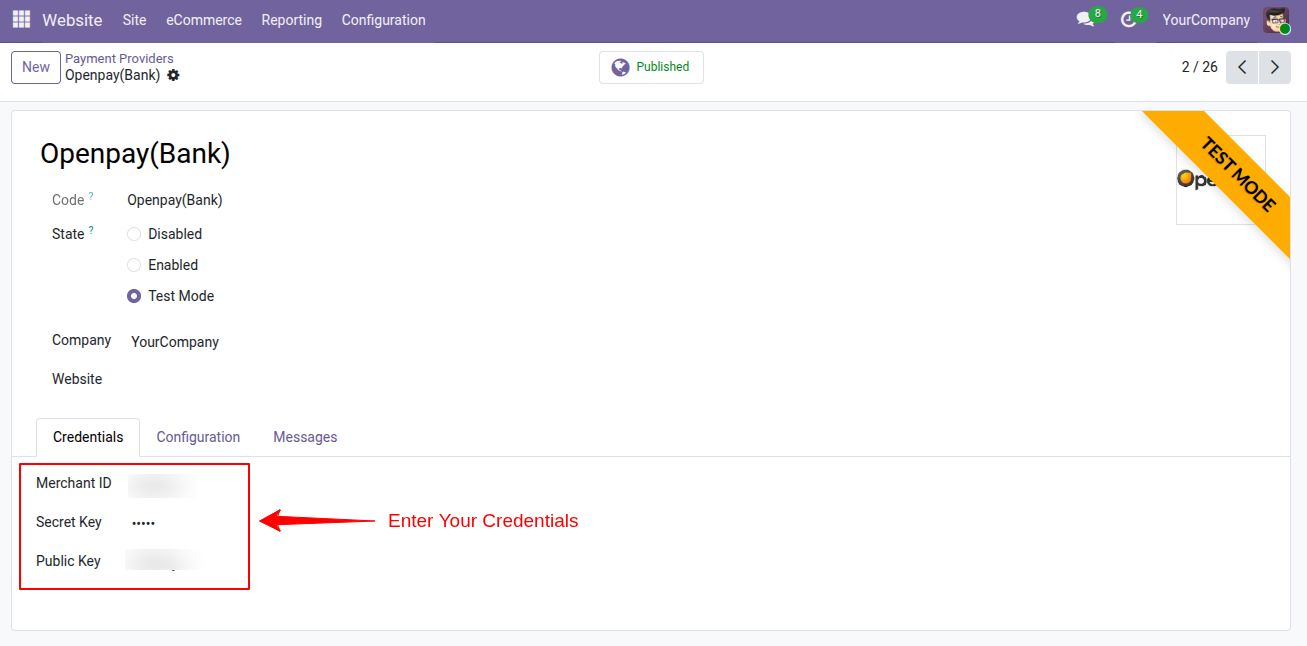Viewport: 1307px width, 646px height.
Task: Go to next record arrow
Action: [x=1275, y=67]
